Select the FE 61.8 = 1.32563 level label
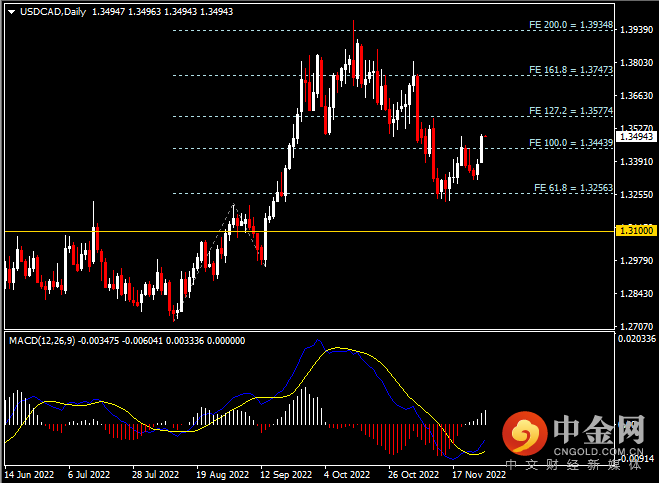The height and width of the screenshot is (483, 659). [571, 187]
